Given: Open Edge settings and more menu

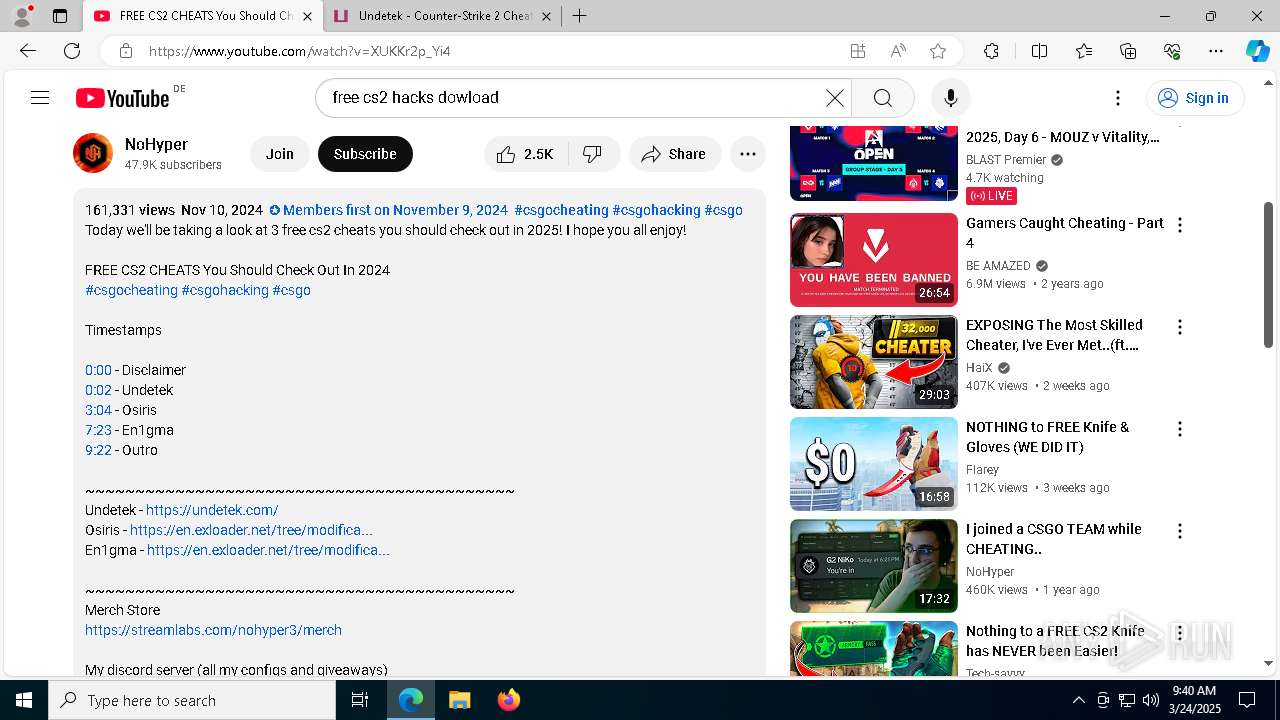Looking at the screenshot, I should click(1216, 51).
